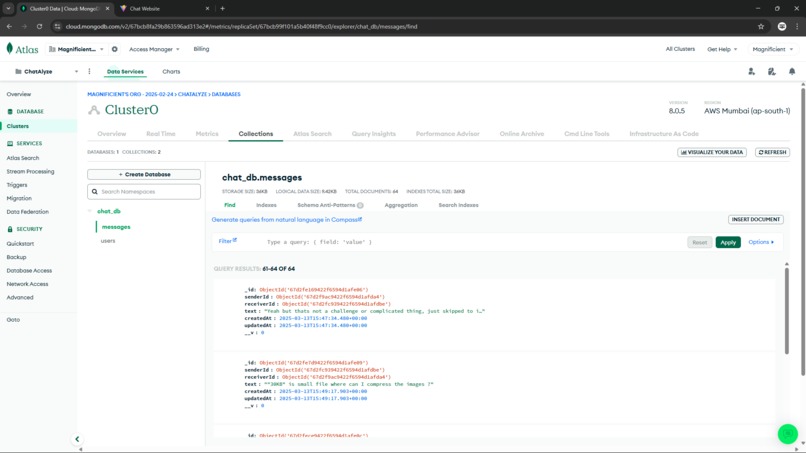
Task: Go to All Clusters
Action: coord(680,49)
